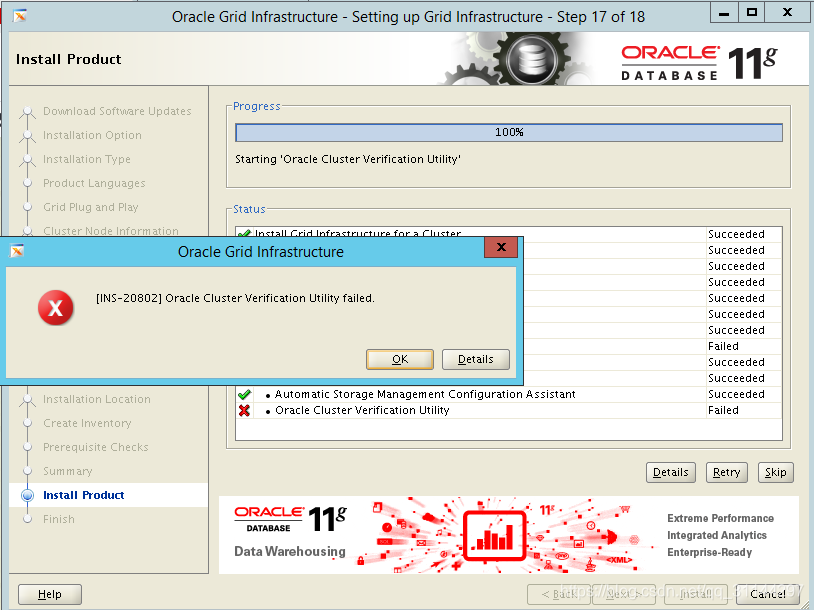Select Automatic Storage Management Configuration Assistant row
Screen dimensions: 814x610
click(509, 394)
